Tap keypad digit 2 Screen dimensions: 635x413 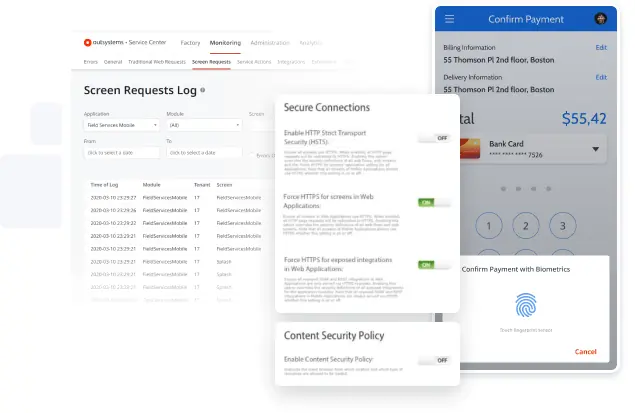(x=526, y=226)
